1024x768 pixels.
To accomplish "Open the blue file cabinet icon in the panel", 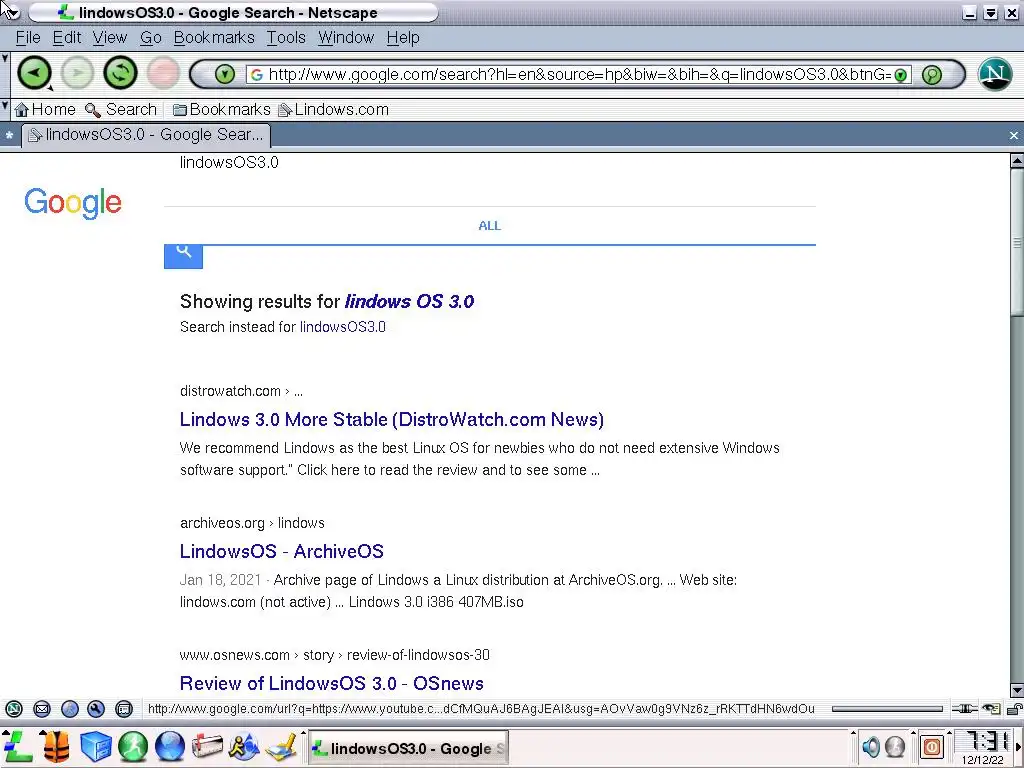I will pos(95,747).
